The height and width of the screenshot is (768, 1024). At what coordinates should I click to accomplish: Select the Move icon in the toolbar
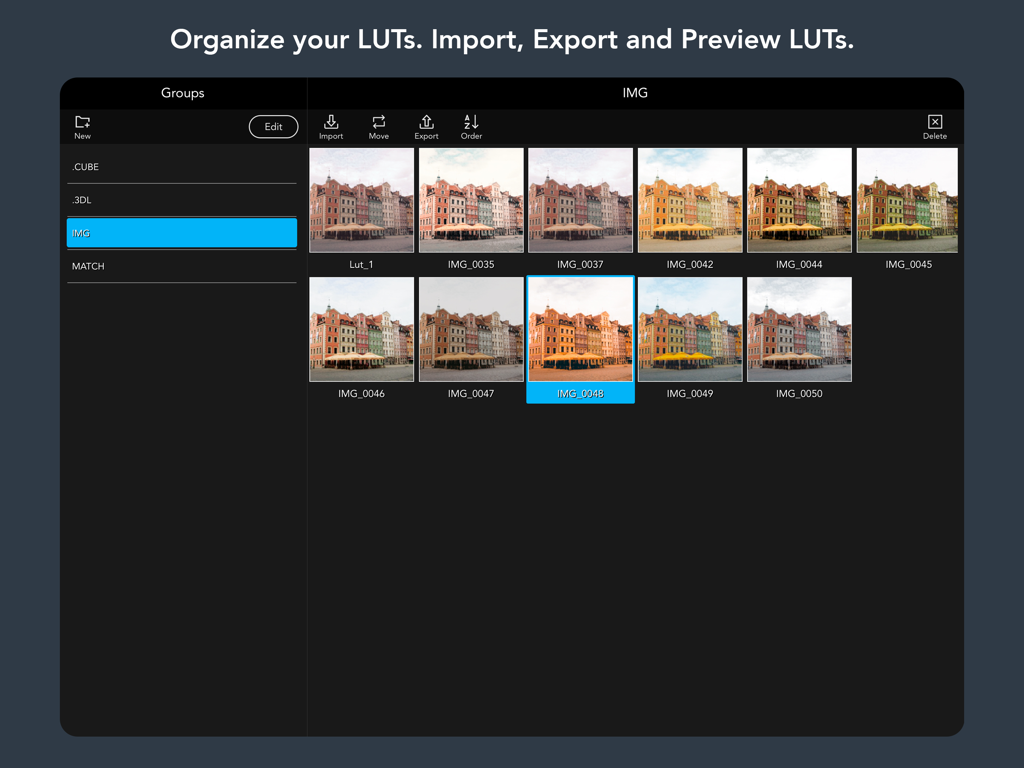pos(378,126)
